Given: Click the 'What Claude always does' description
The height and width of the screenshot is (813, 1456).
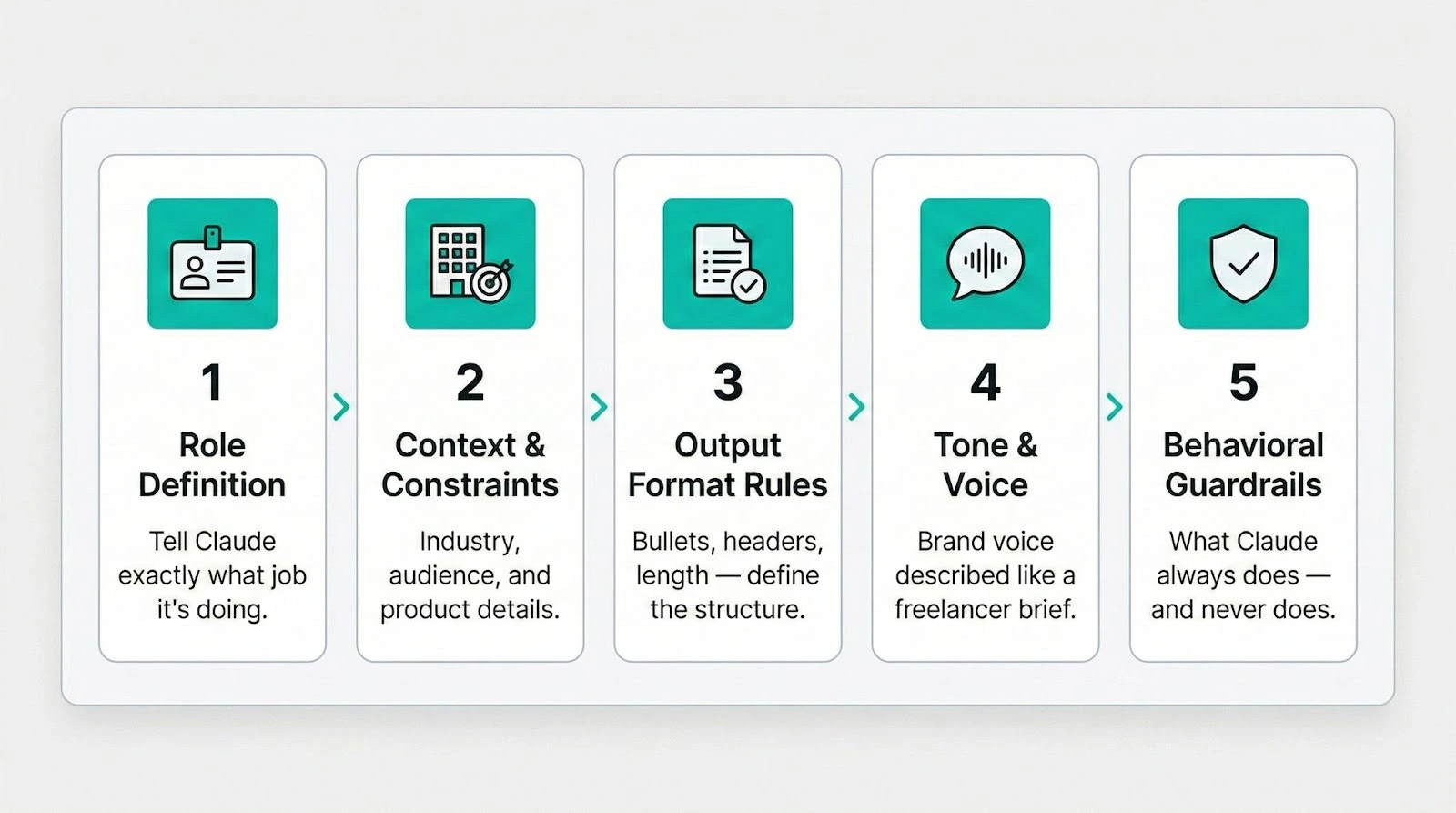Looking at the screenshot, I should (1243, 575).
